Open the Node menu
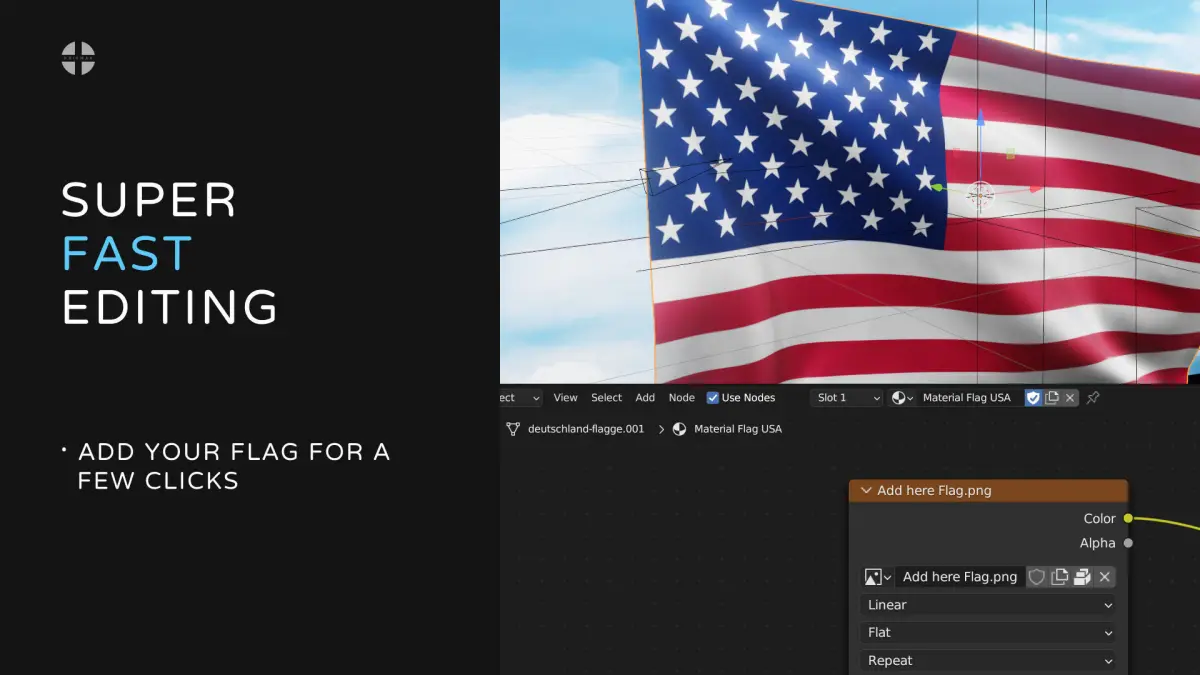This screenshot has width=1200, height=675. [682, 398]
